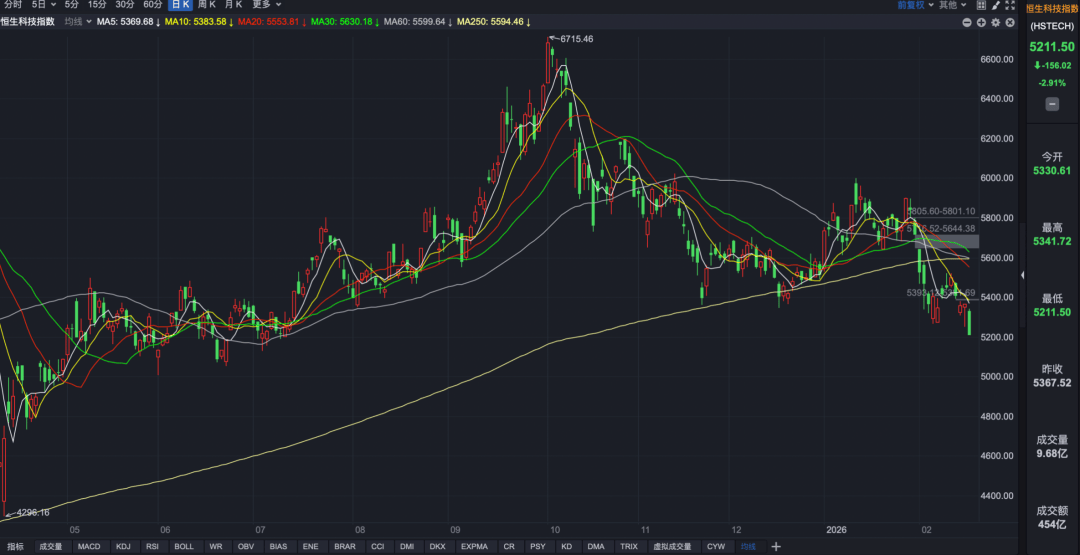Collapse the HSTECH quote panel

point(1052,104)
